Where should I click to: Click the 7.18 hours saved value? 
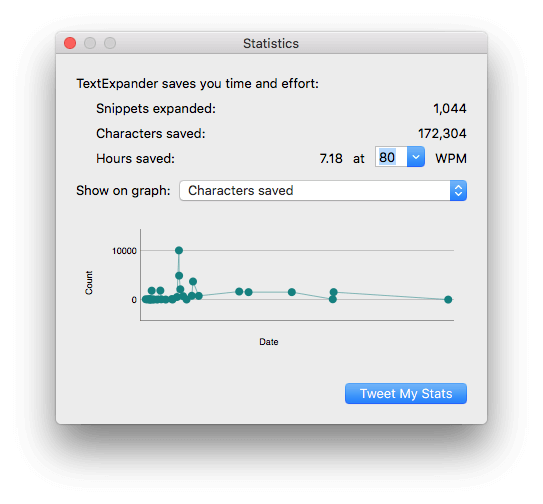pyautogui.click(x=331, y=158)
